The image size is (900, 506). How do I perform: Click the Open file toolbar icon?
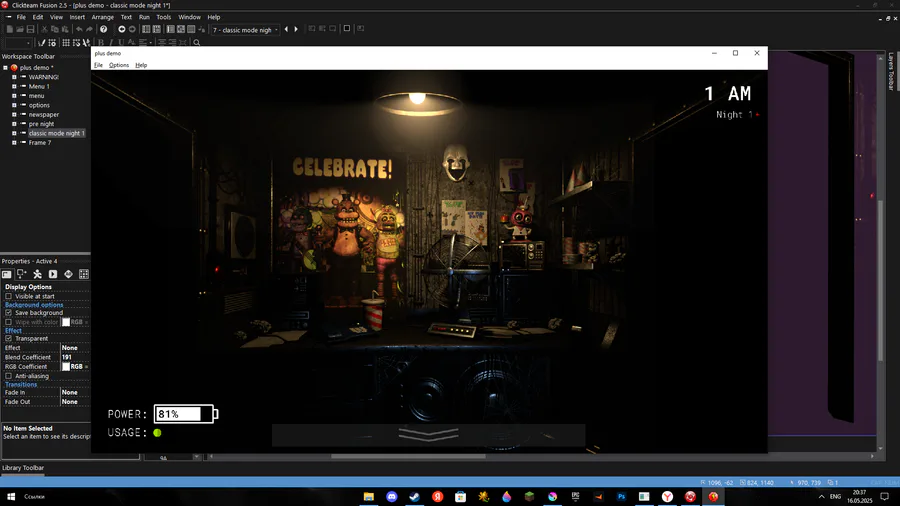pos(20,29)
